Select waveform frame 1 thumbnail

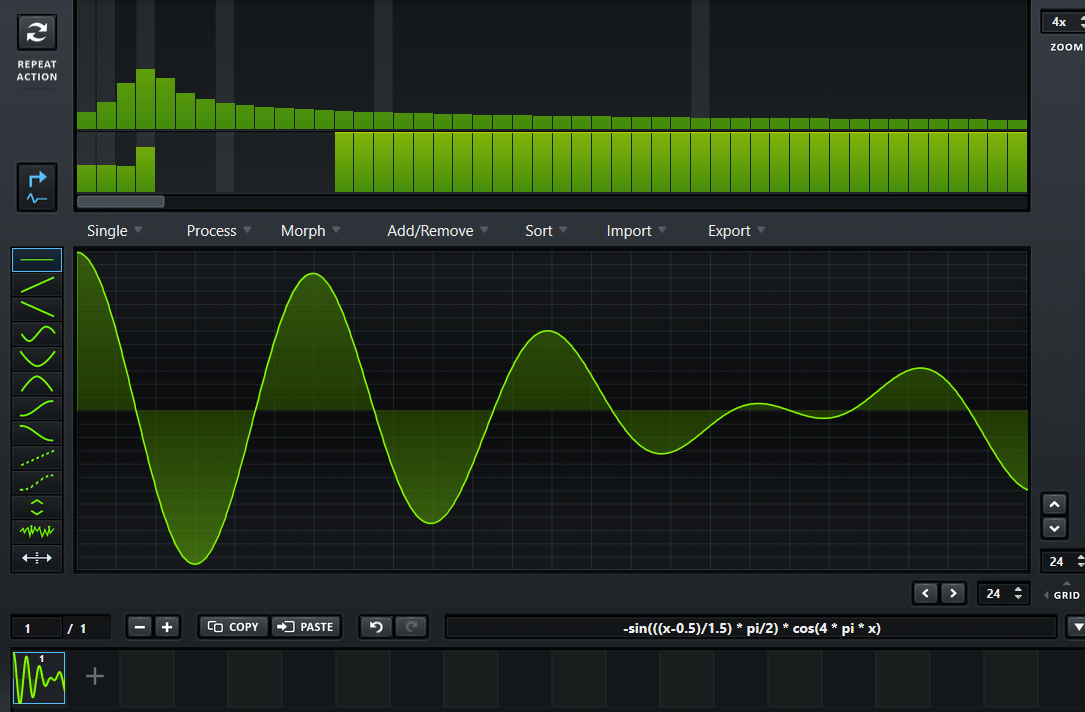click(x=39, y=677)
